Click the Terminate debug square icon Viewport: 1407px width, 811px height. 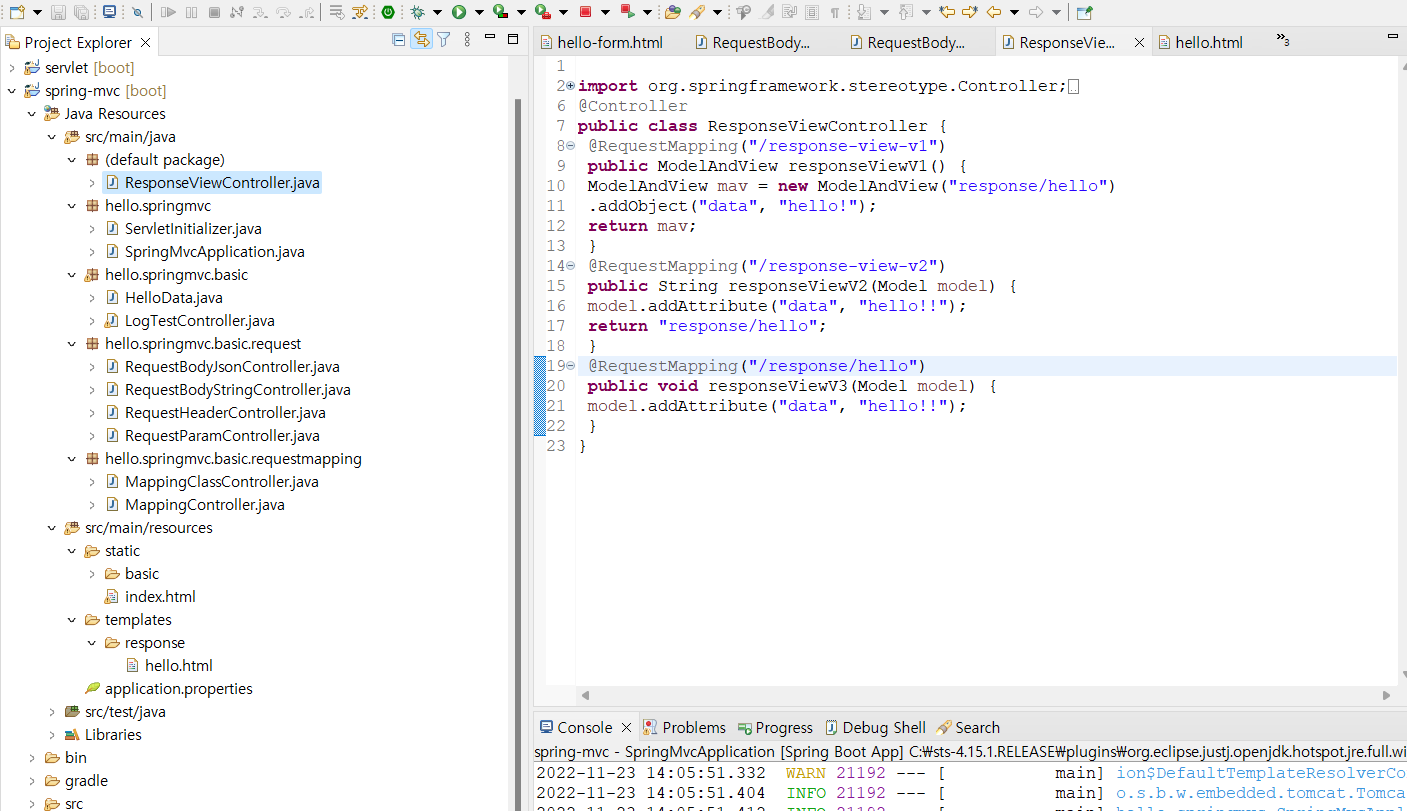214,12
